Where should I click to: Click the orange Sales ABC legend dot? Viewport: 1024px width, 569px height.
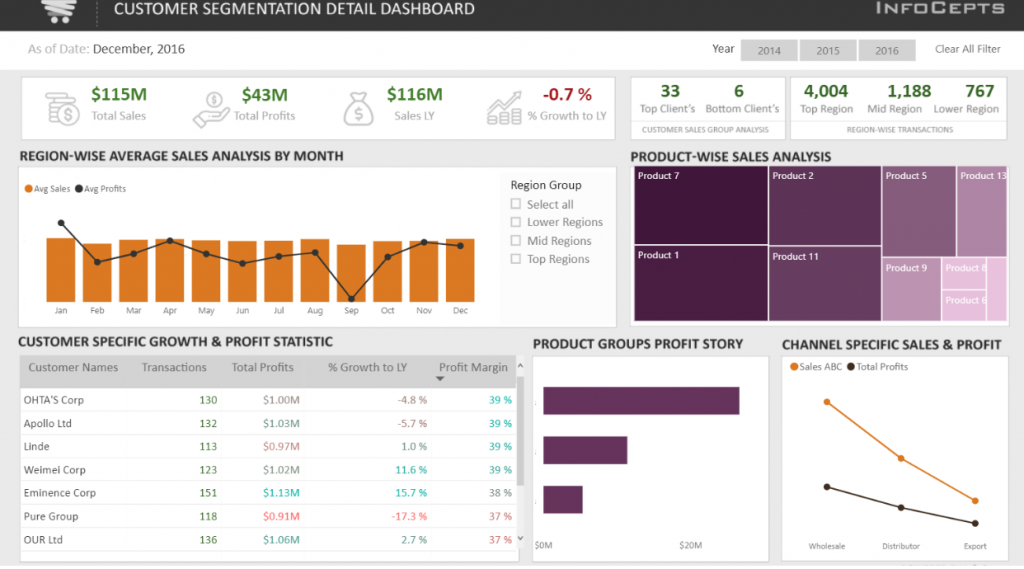794,366
